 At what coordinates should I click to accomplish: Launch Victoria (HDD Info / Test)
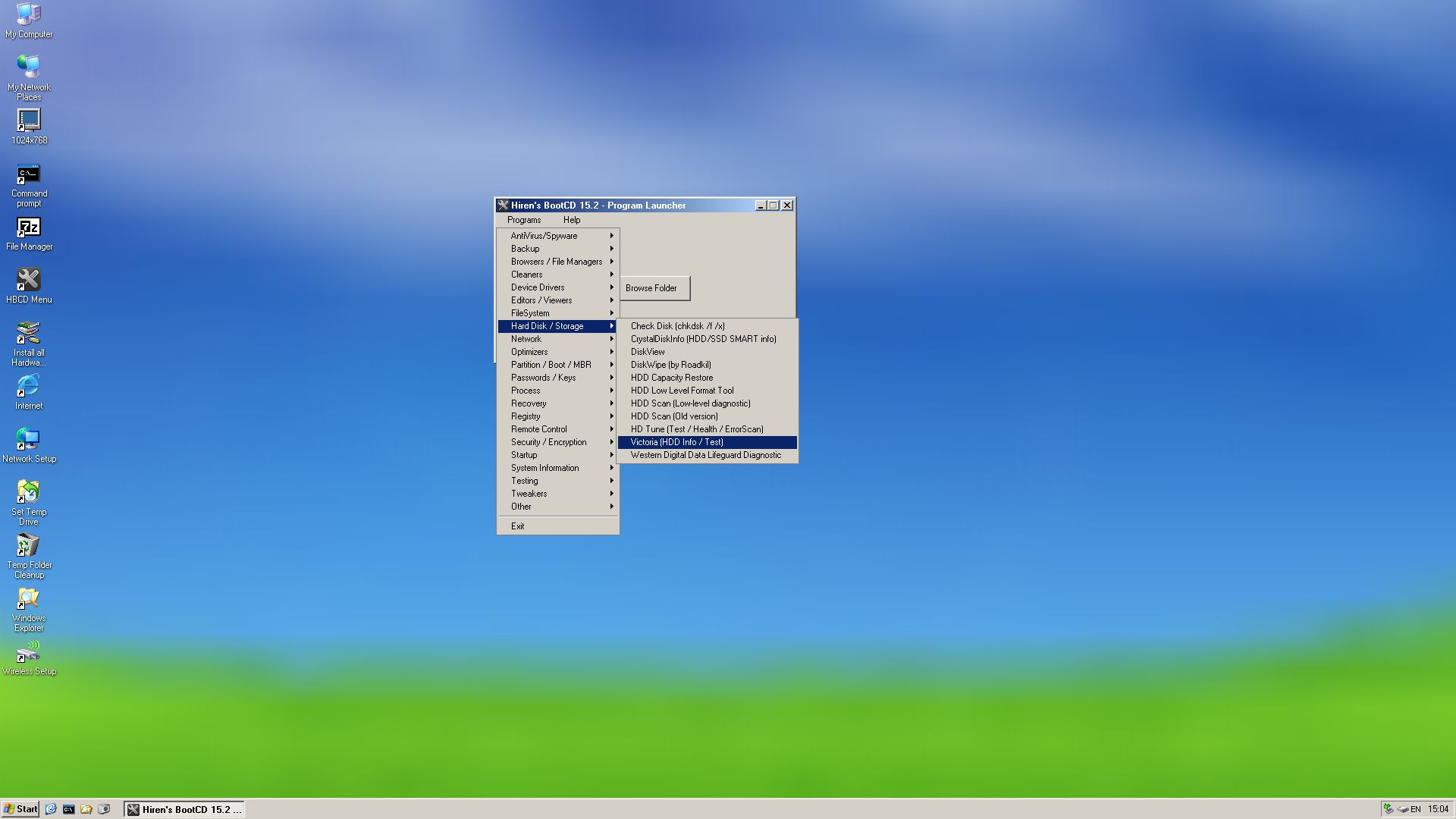click(708, 442)
